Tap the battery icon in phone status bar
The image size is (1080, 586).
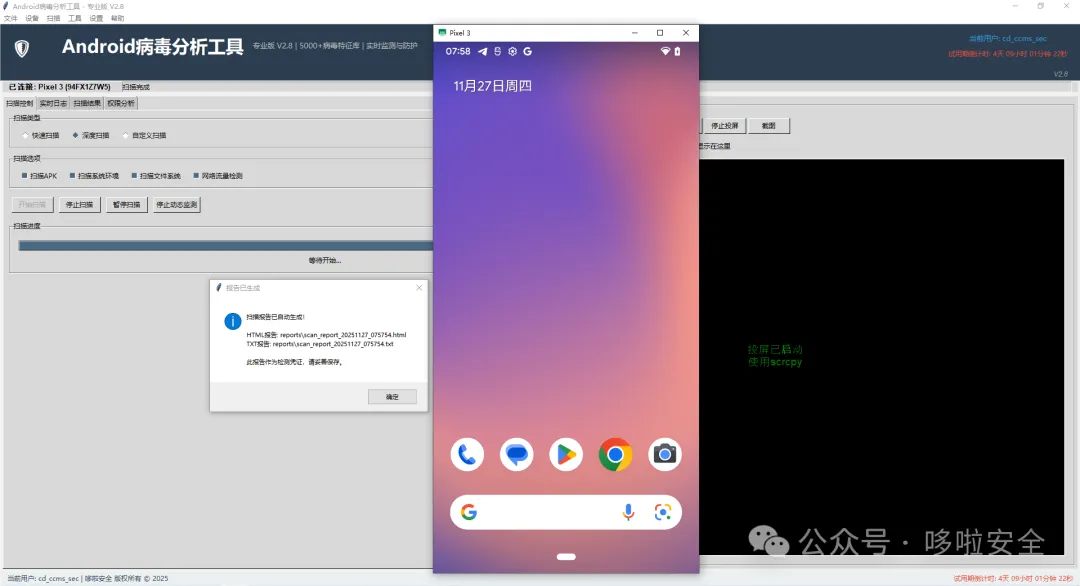pos(677,52)
